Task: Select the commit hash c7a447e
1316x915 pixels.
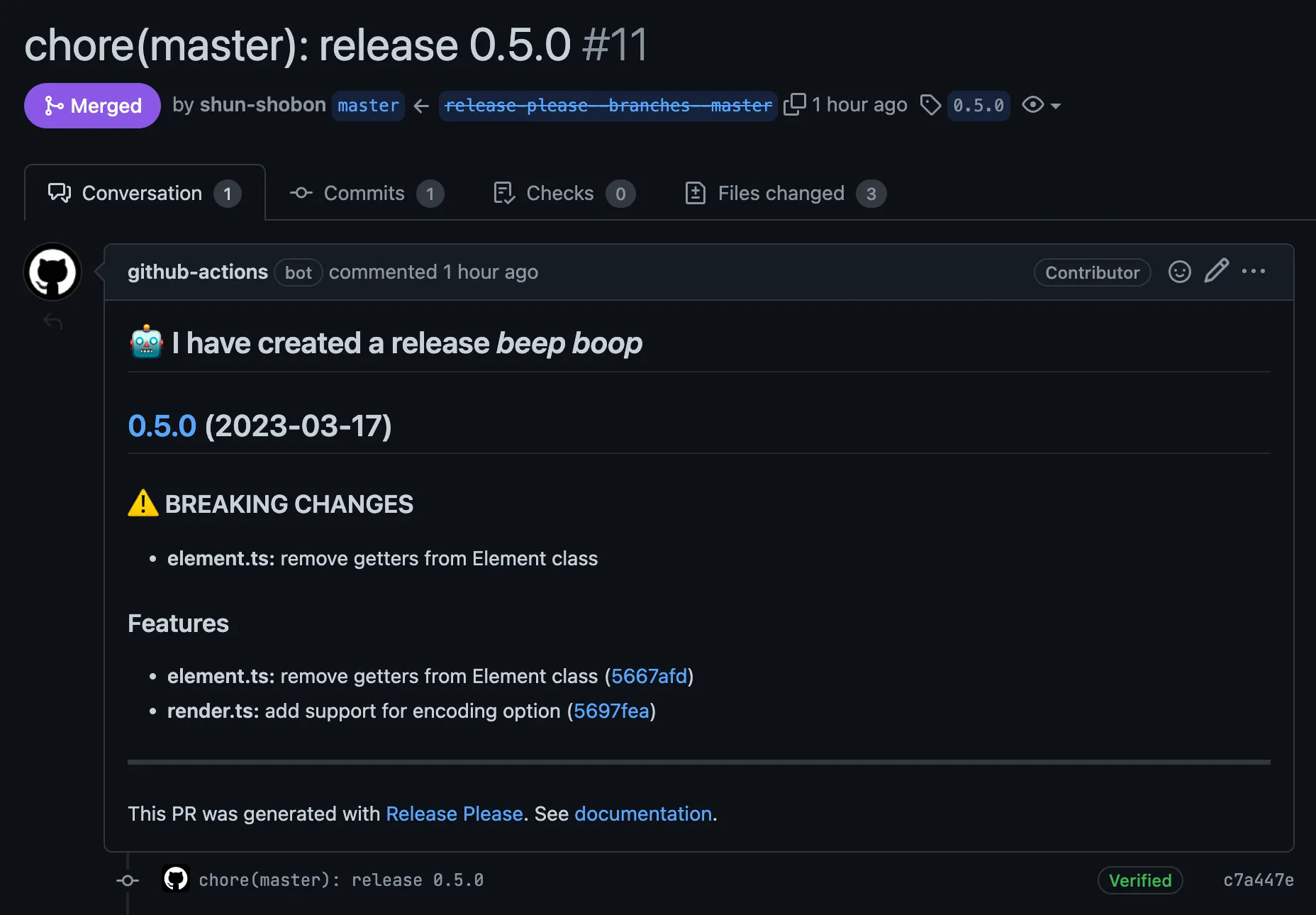Action: [x=1257, y=880]
